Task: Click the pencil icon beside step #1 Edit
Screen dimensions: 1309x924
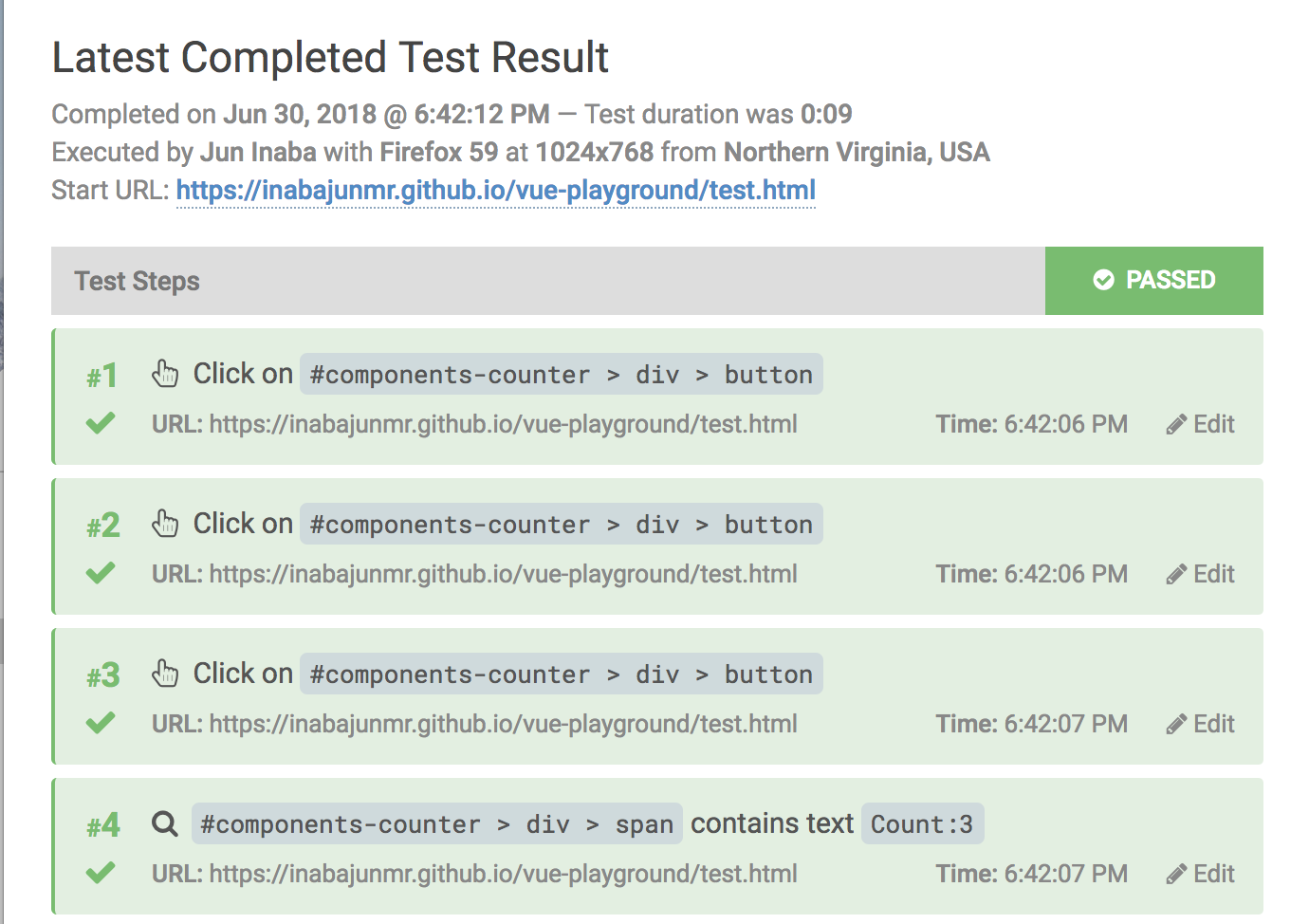Action: tap(1179, 424)
